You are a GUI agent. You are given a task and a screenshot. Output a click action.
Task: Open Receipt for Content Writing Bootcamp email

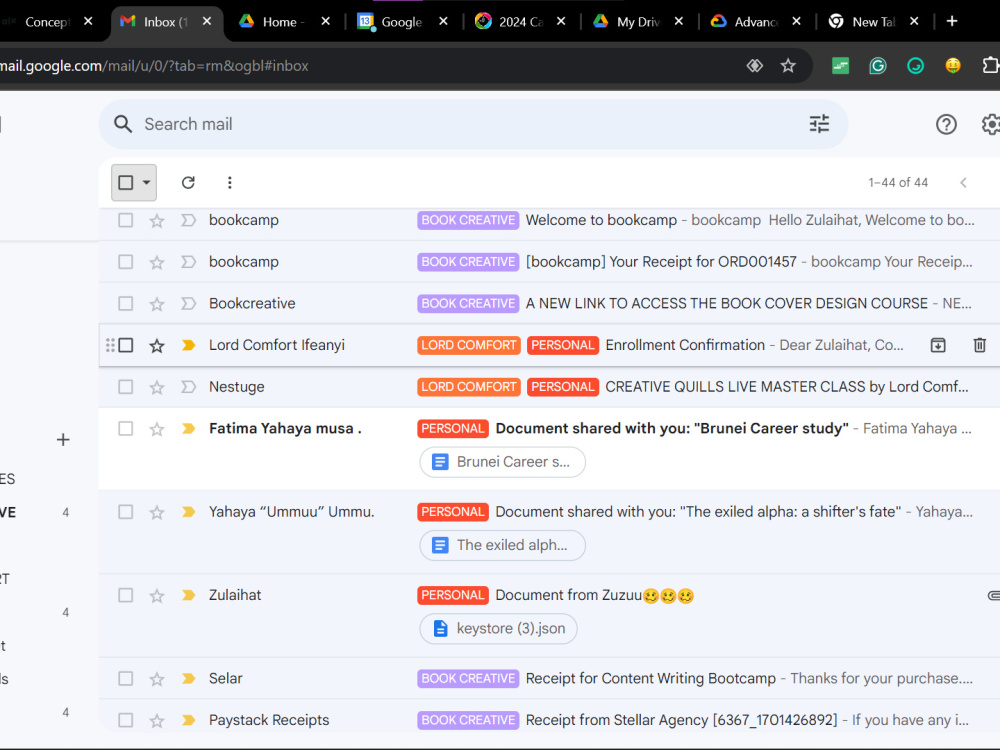coord(651,678)
